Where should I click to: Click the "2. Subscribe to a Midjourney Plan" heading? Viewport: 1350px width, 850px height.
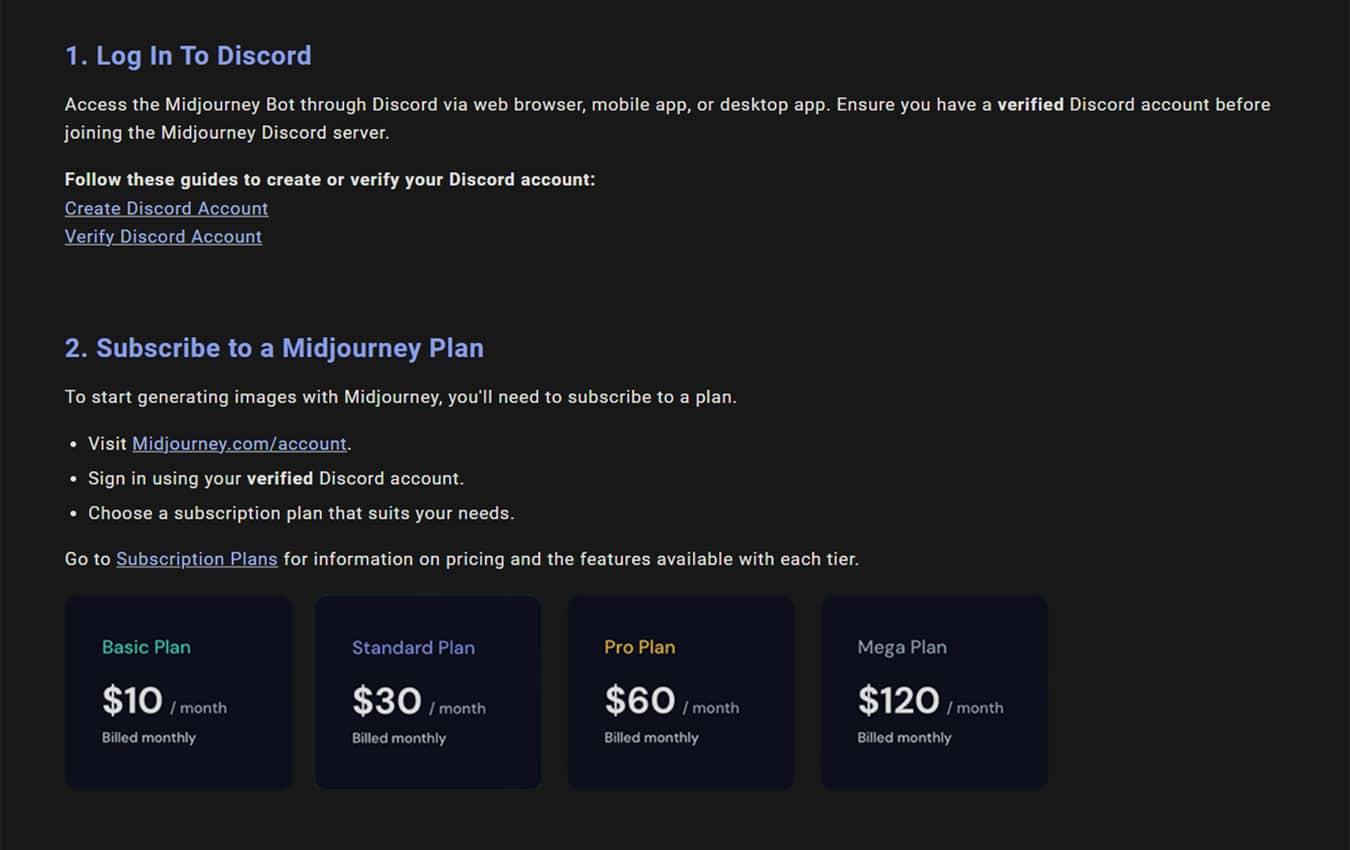(x=274, y=348)
